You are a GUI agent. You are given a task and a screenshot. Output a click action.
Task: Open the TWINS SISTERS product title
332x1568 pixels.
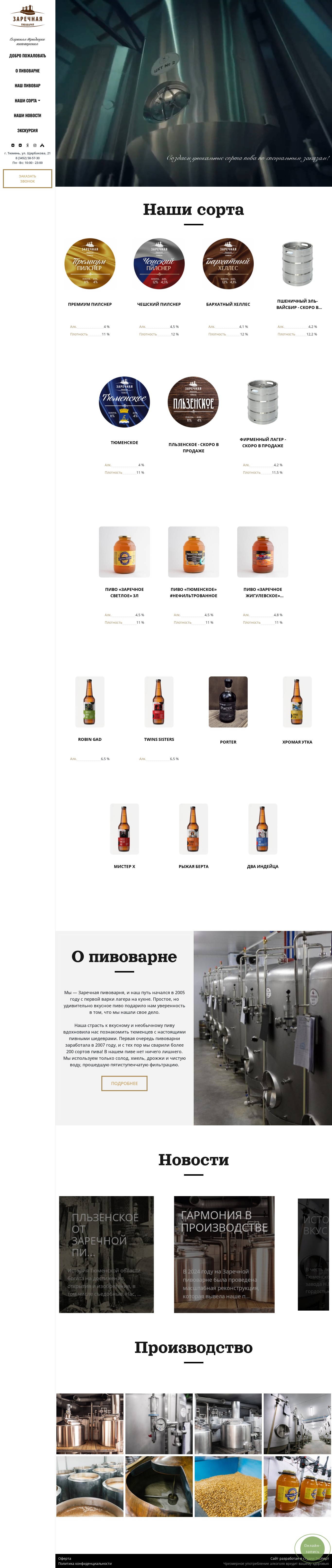[x=159, y=740]
